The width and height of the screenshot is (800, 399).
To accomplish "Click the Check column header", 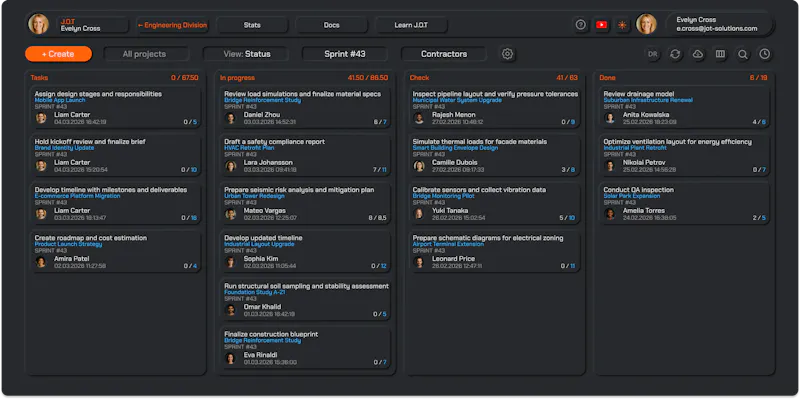I will click(x=419, y=78).
